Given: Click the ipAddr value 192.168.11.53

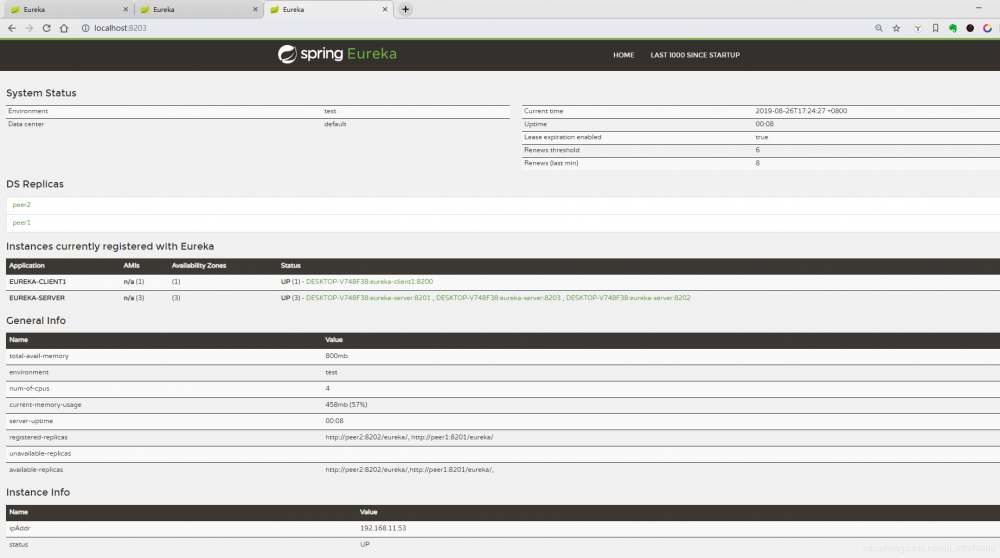Looking at the screenshot, I should pyautogui.click(x=383, y=528).
